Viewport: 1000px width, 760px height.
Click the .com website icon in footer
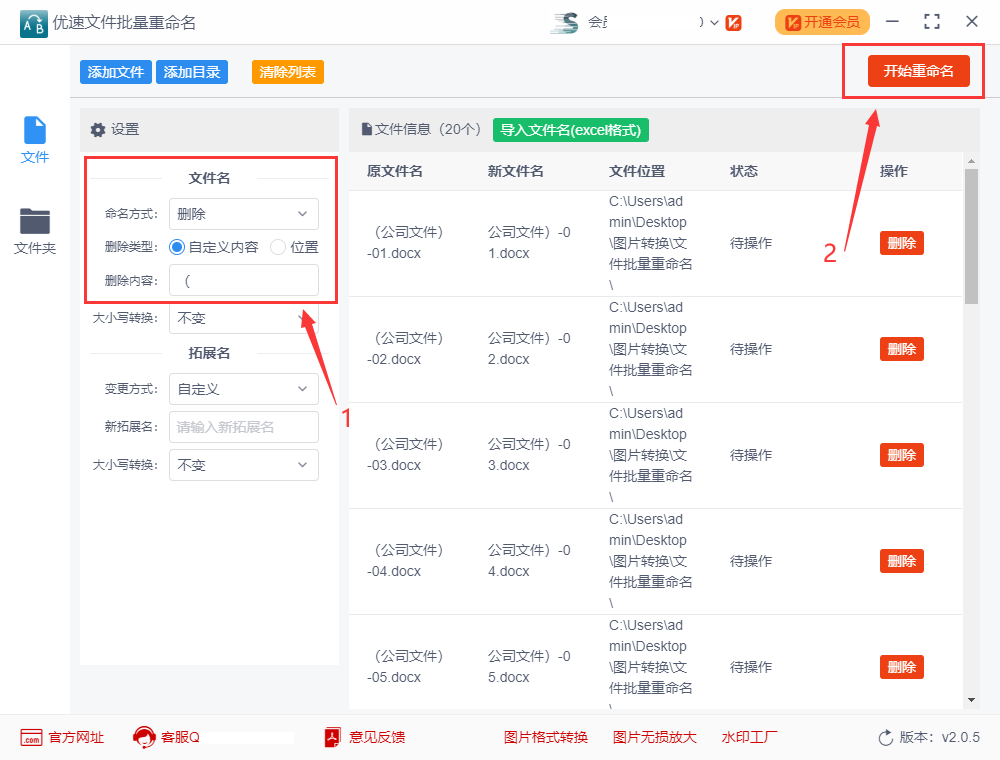[x=31, y=738]
